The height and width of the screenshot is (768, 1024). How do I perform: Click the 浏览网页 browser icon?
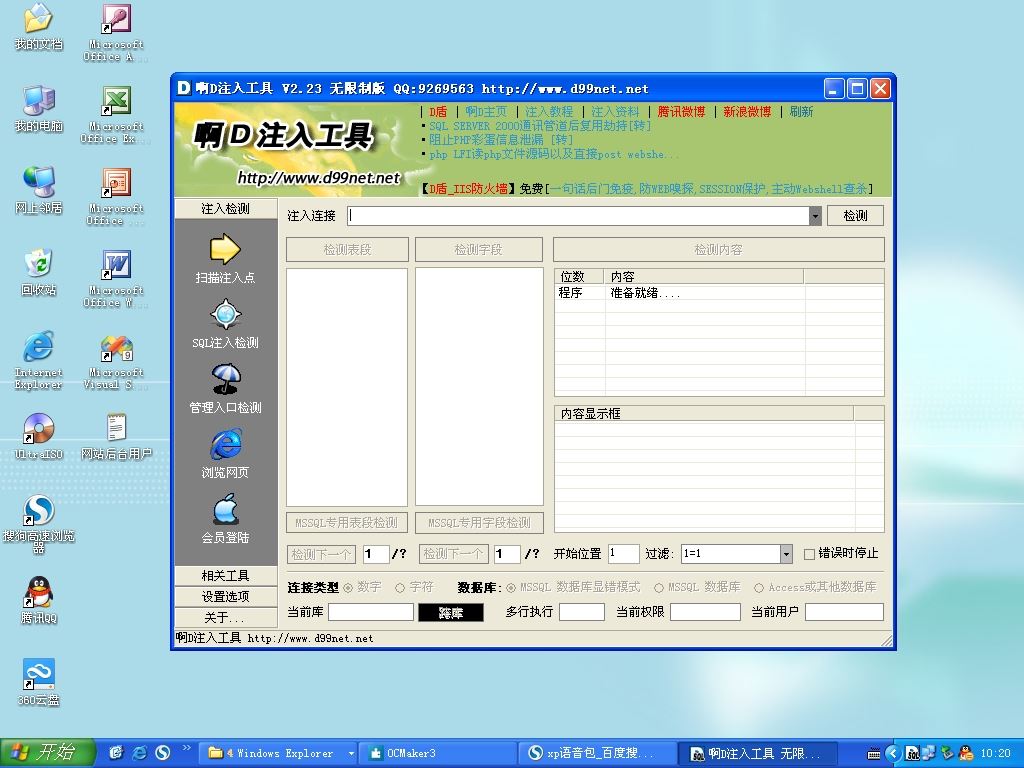(x=225, y=444)
